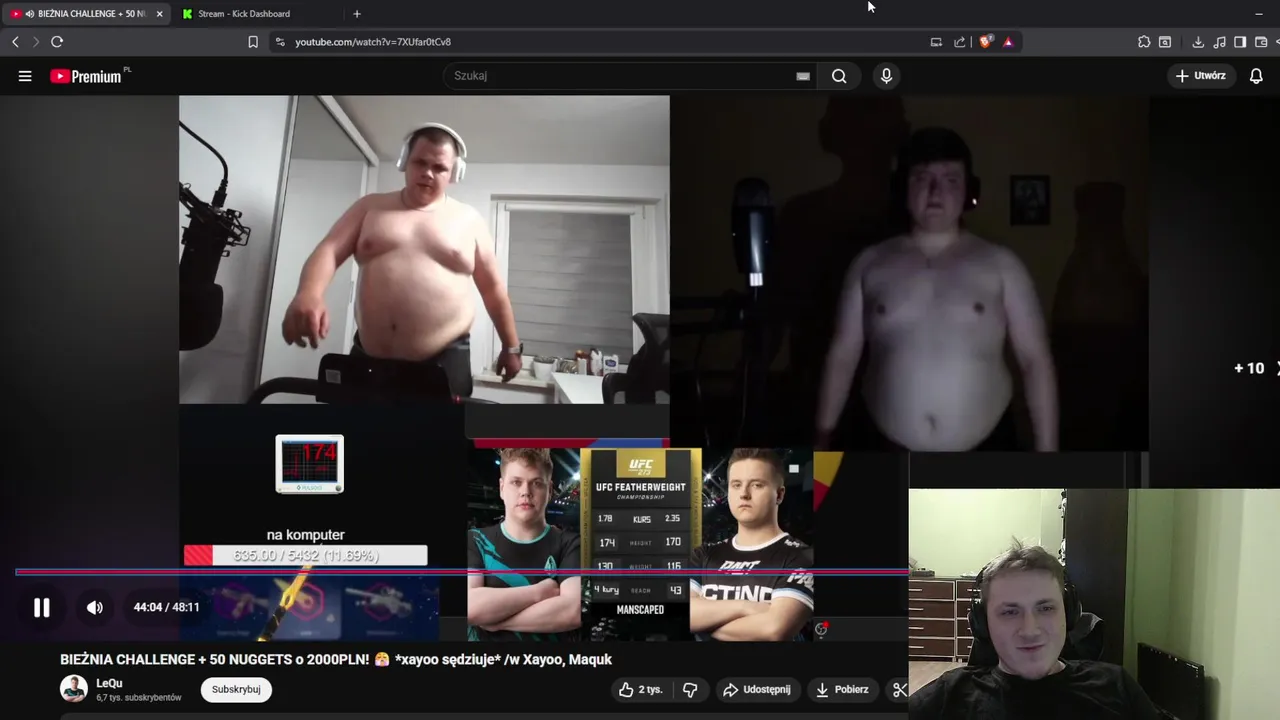Open YouTube notifications bell

(1256, 76)
